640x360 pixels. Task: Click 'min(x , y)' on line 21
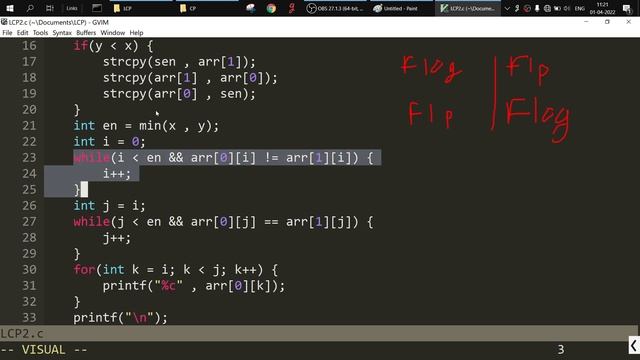(176, 126)
